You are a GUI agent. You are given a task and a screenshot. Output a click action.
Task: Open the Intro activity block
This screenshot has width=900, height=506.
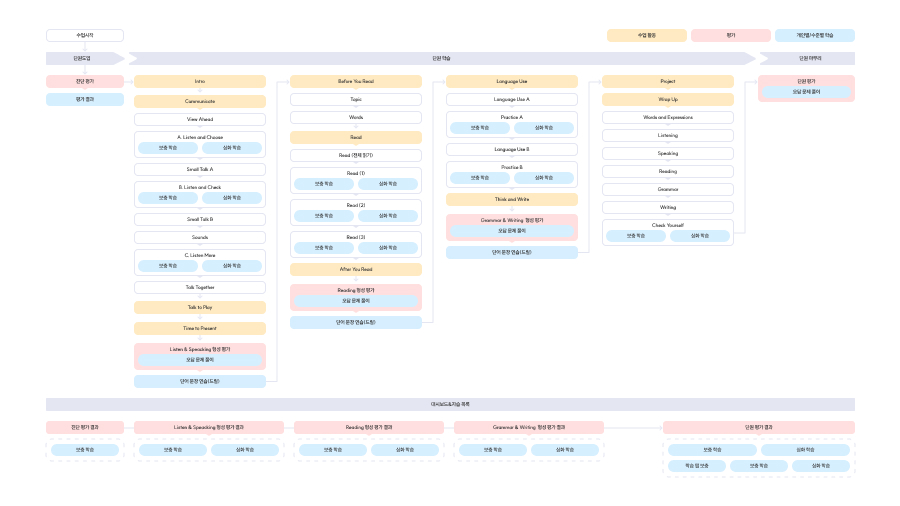[200, 81]
